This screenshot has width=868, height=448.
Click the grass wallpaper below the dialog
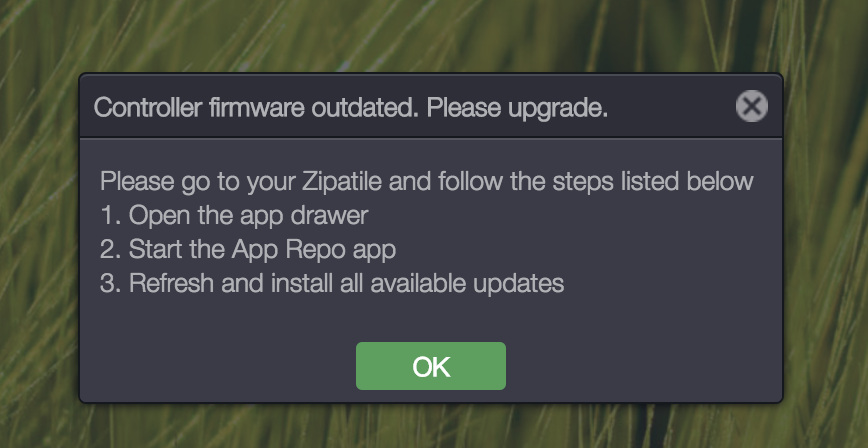(430, 426)
